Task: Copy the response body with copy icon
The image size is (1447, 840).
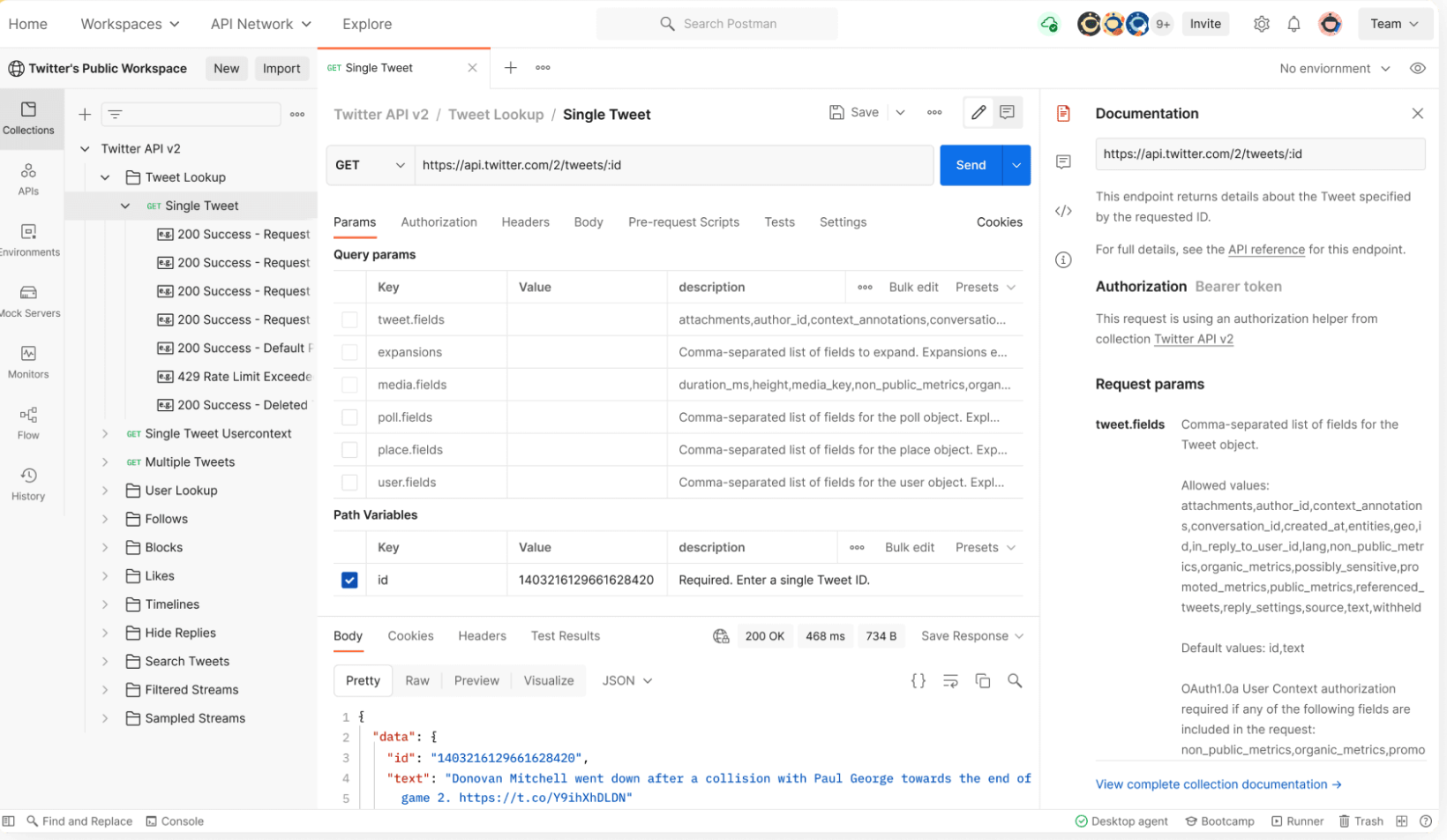Action: click(982, 680)
